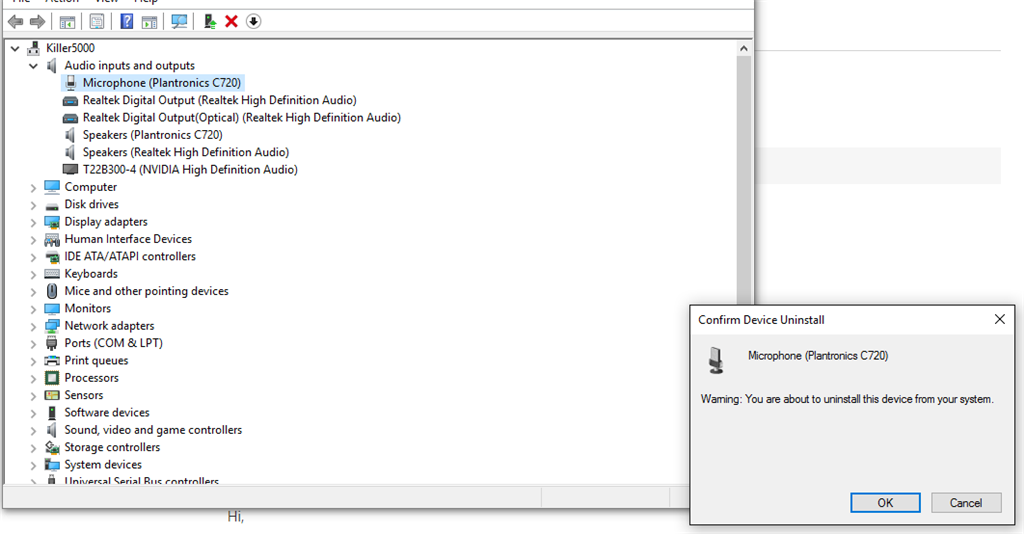This screenshot has width=1024, height=534.
Task: Select the 'Audio inputs and outputs' label
Action: 129,65
